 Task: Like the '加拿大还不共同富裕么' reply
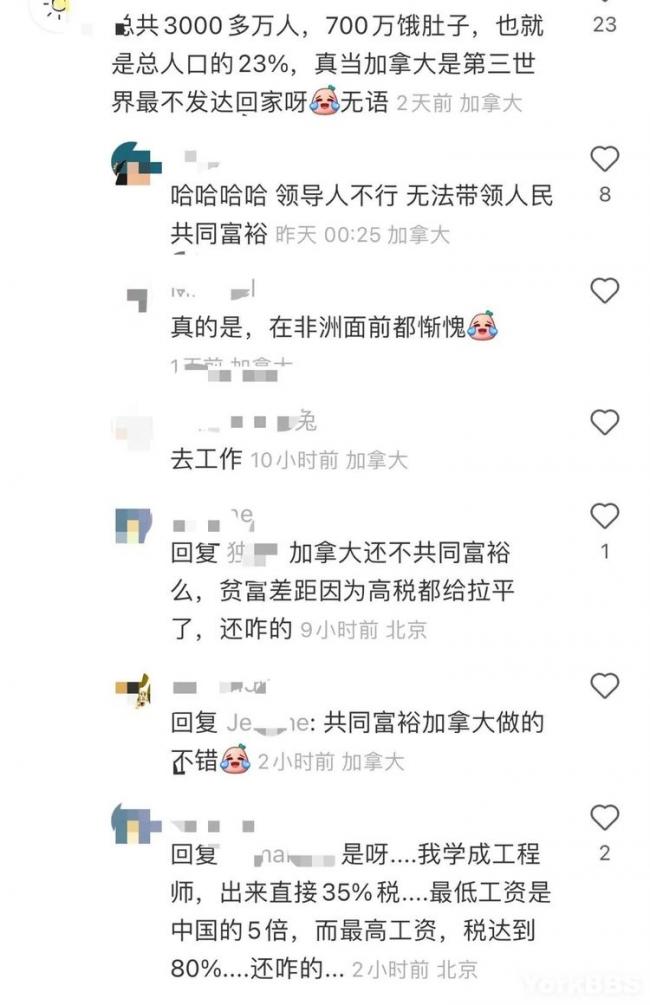pyautogui.click(x=604, y=516)
